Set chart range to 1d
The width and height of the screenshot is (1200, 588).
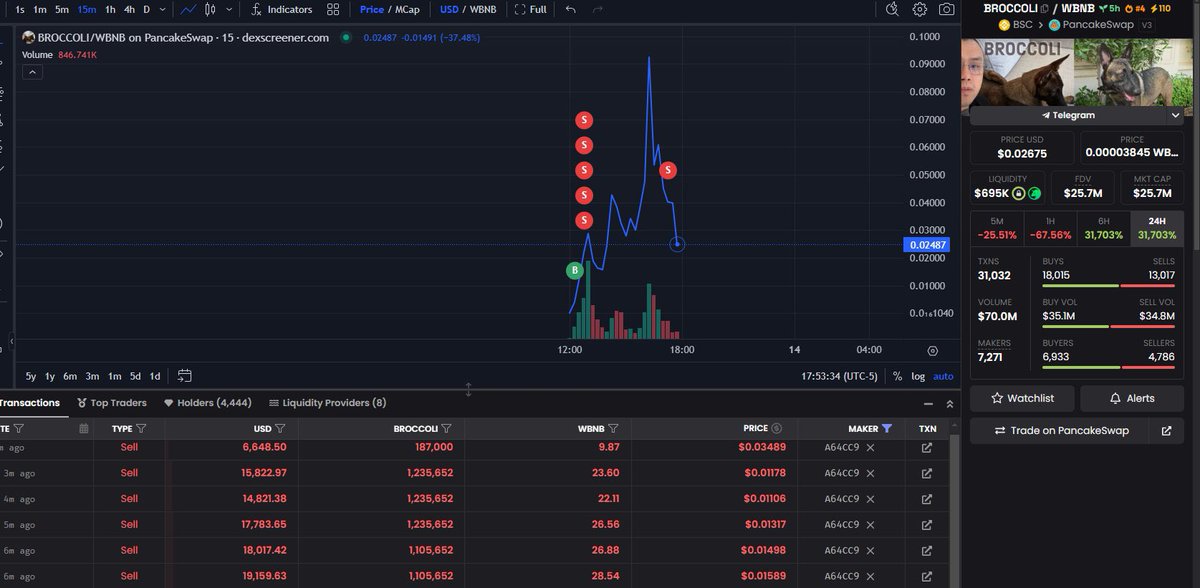[x=155, y=376]
